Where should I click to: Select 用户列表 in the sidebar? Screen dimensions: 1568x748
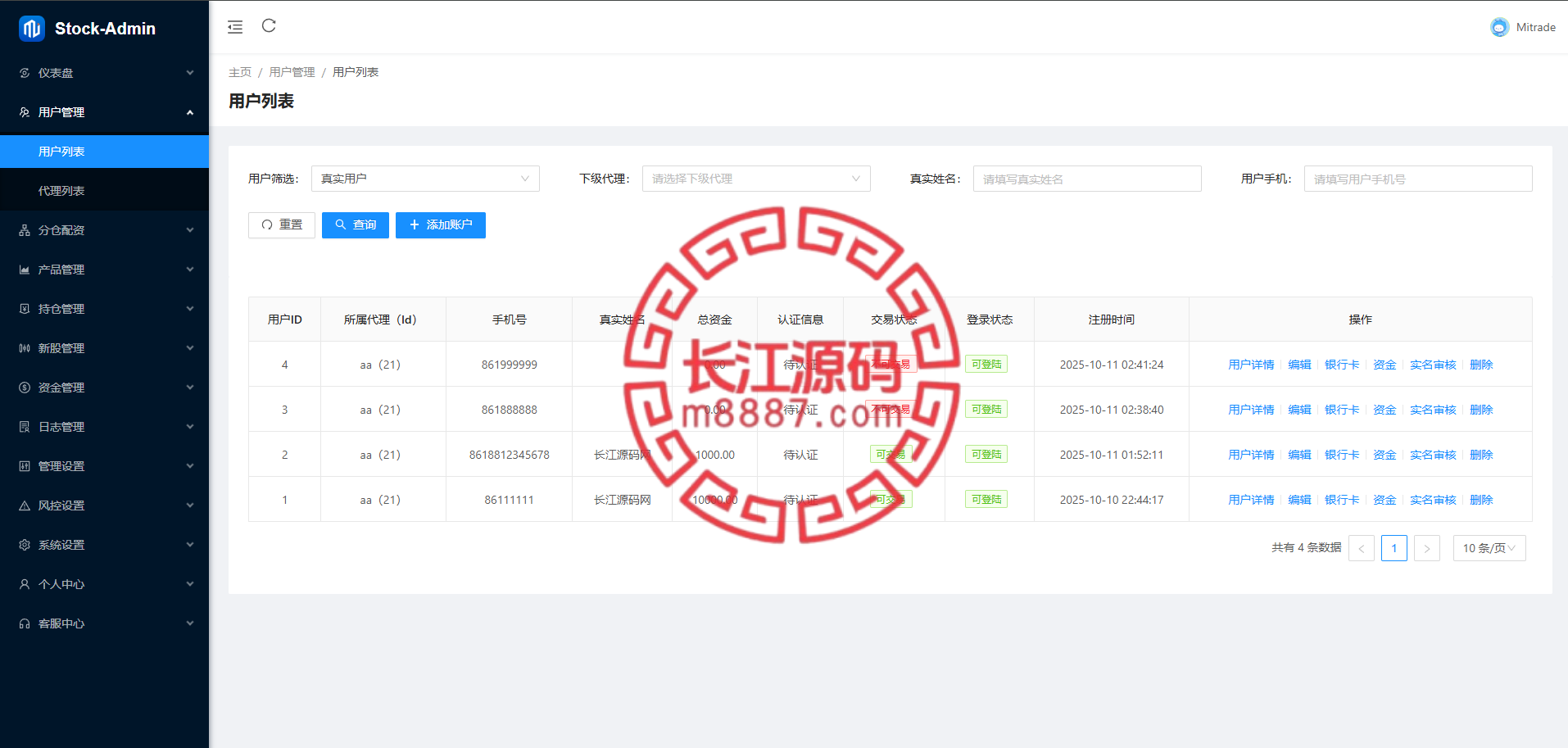(x=104, y=152)
